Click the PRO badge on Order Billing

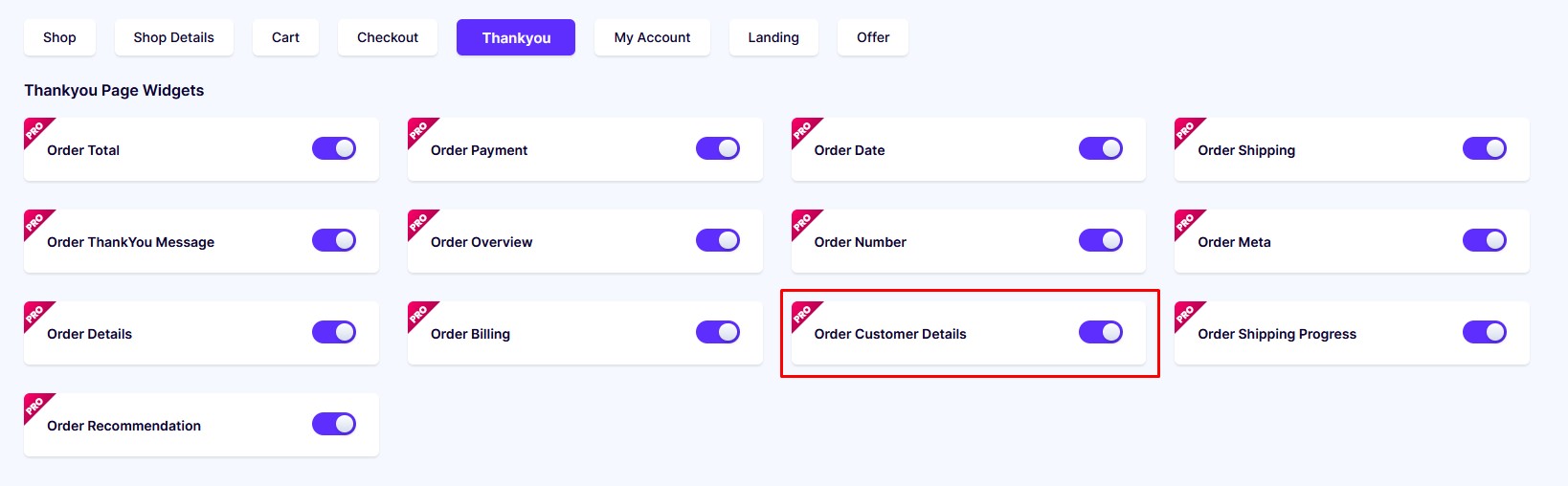(x=419, y=313)
